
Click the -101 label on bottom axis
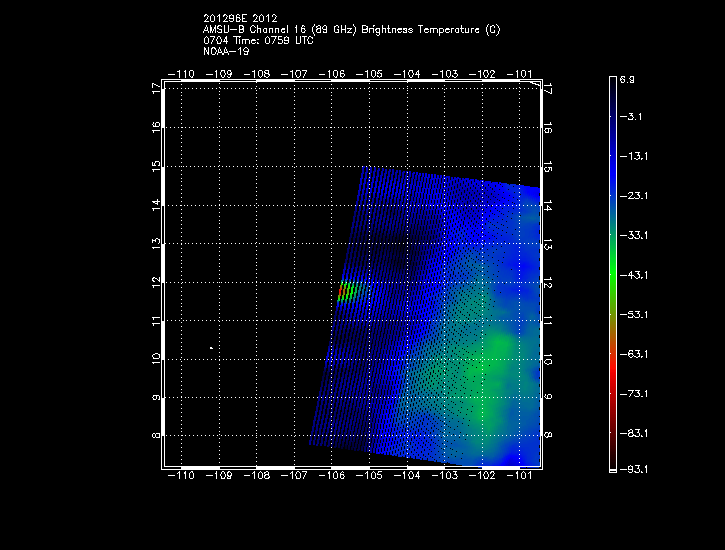[x=519, y=478]
